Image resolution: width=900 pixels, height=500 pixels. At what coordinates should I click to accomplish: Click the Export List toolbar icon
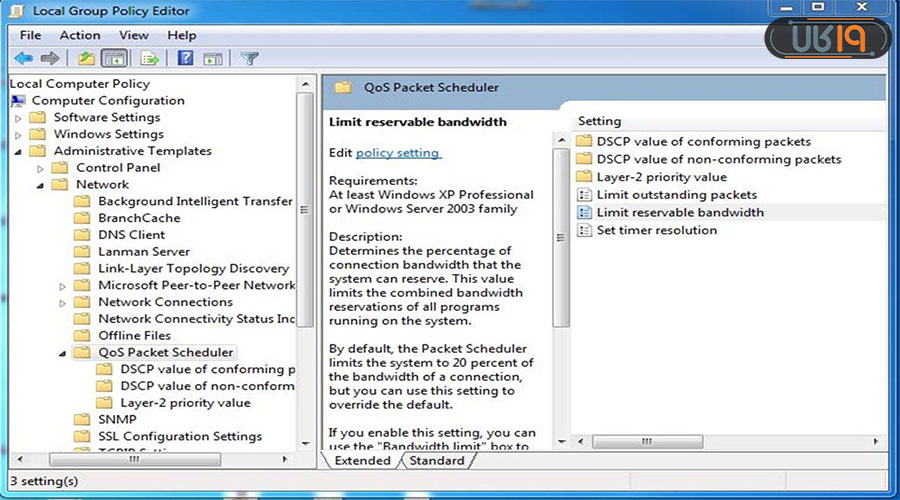pos(150,58)
